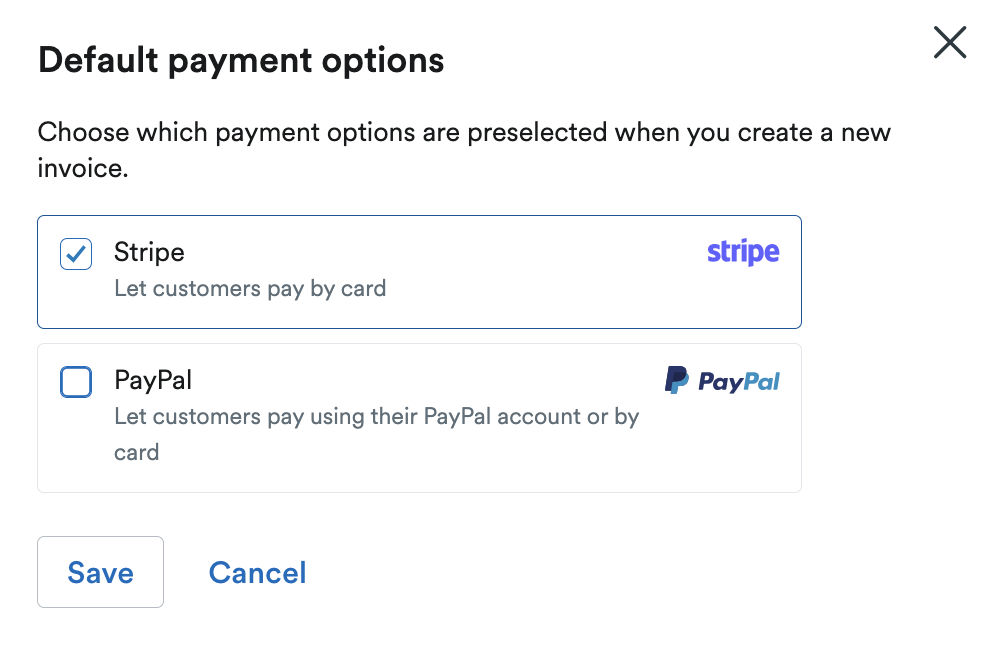
Task: Click the "Default payment options" heading
Action: (240, 60)
